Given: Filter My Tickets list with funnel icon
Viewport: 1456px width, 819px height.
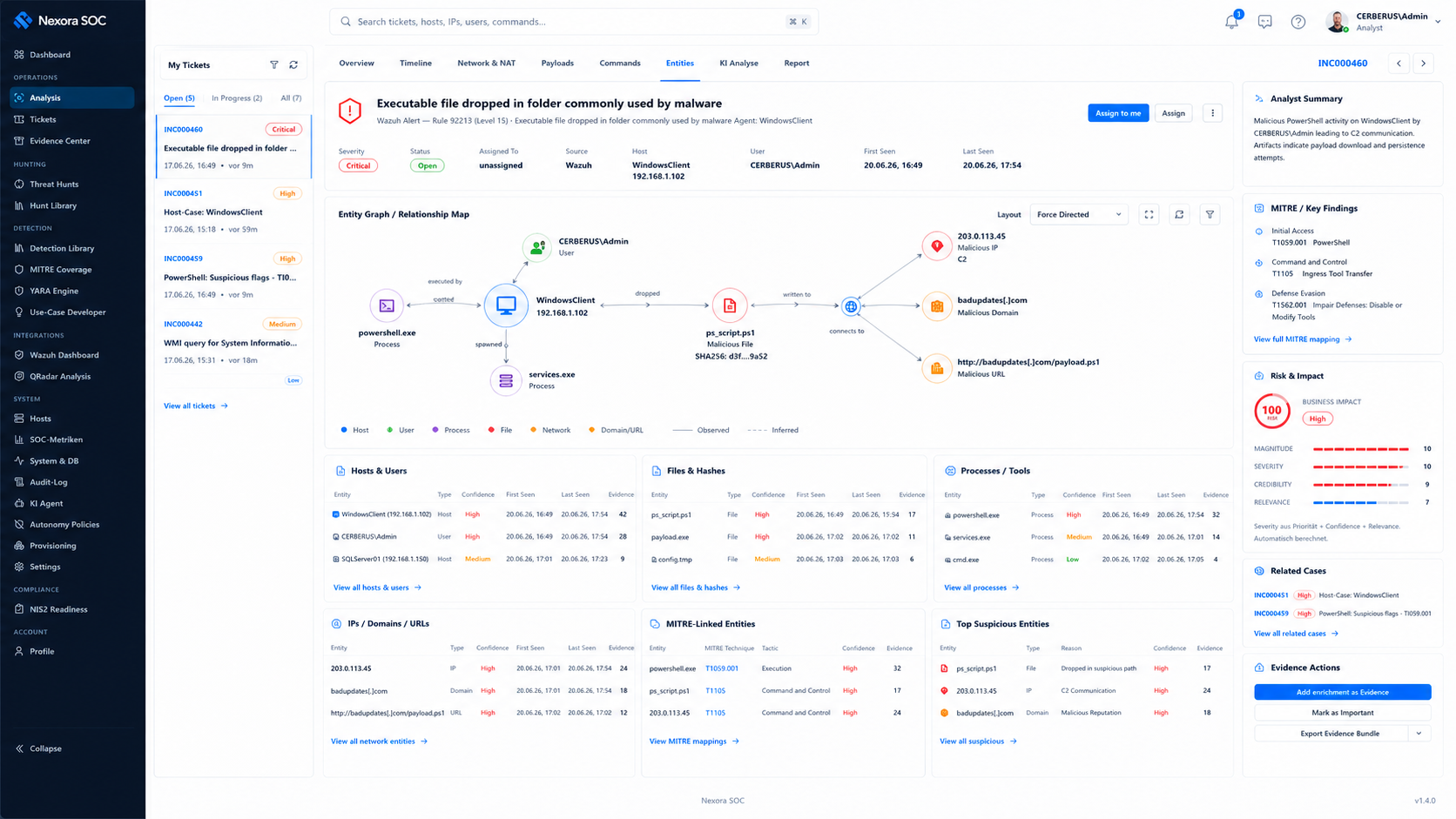Looking at the screenshot, I should [274, 65].
